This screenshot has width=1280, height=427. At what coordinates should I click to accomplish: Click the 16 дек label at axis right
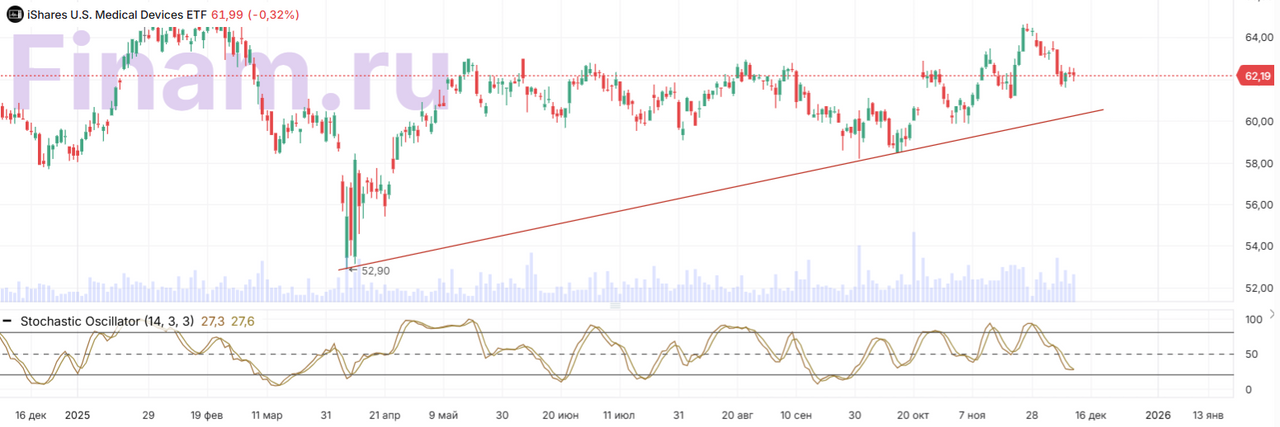click(x=1090, y=413)
